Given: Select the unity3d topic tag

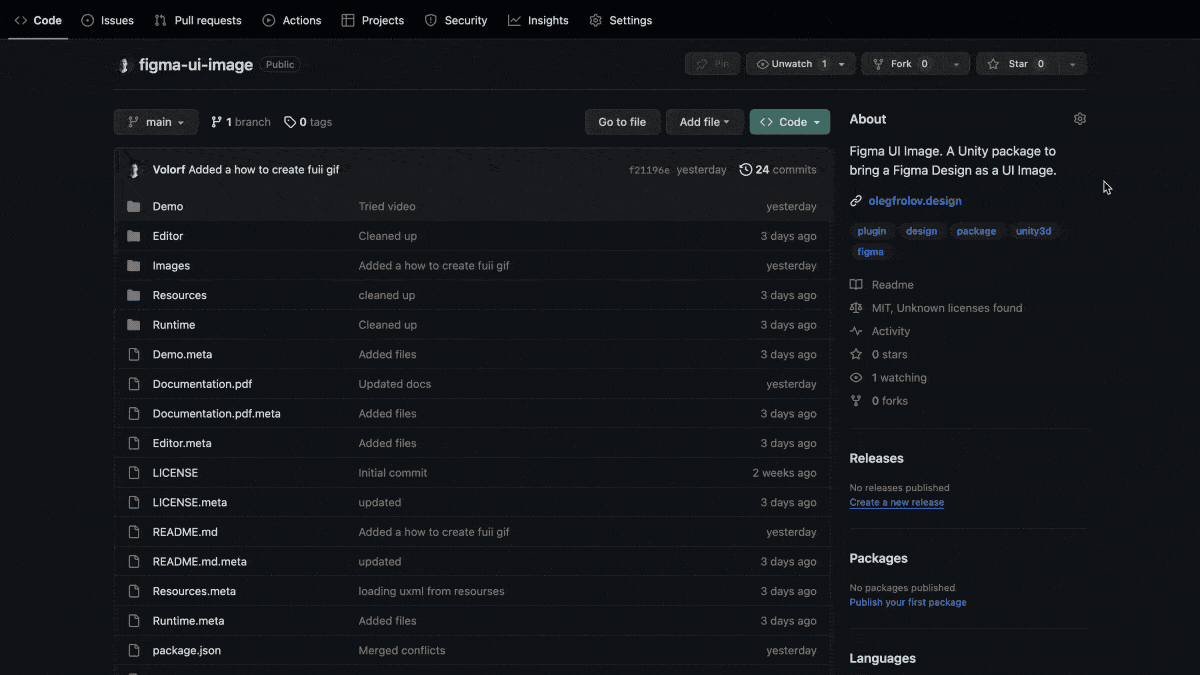Looking at the screenshot, I should coord(1034,231).
